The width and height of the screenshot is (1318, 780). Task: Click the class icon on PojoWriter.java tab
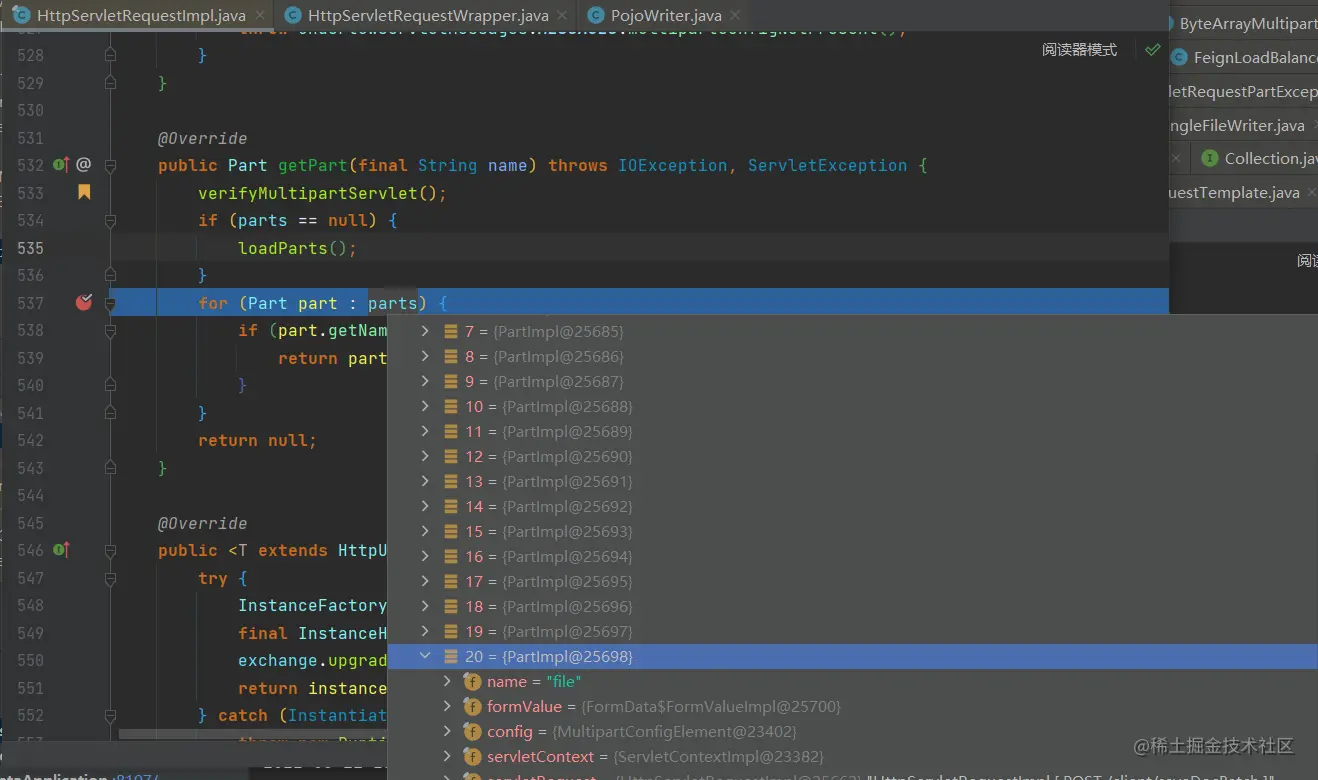[596, 15]
